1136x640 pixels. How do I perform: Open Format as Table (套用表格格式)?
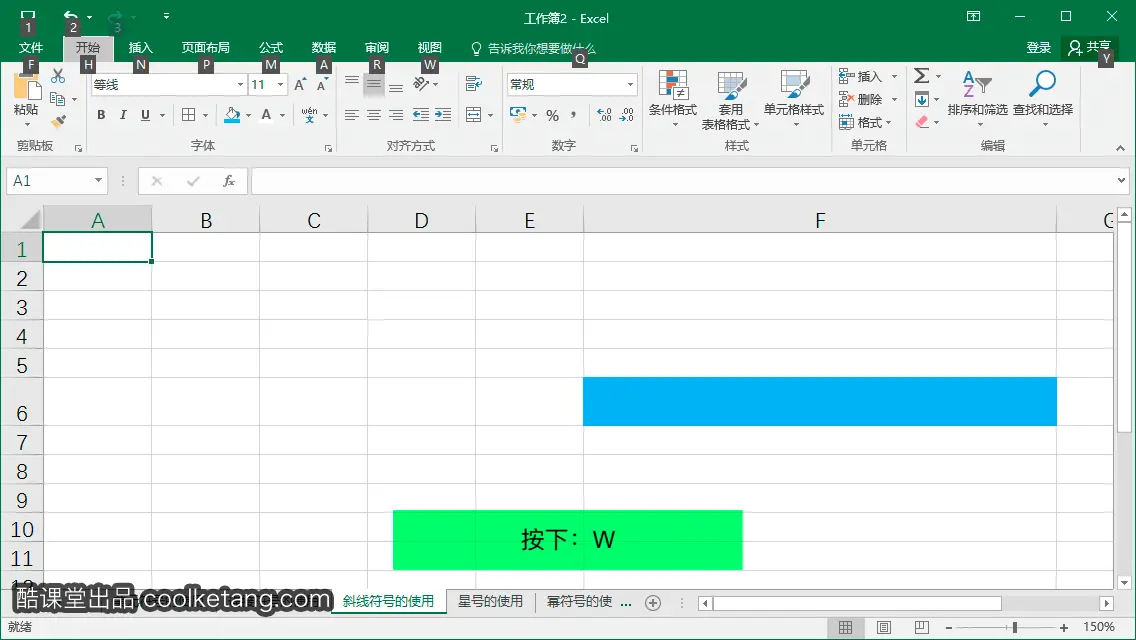pos(731,101)
